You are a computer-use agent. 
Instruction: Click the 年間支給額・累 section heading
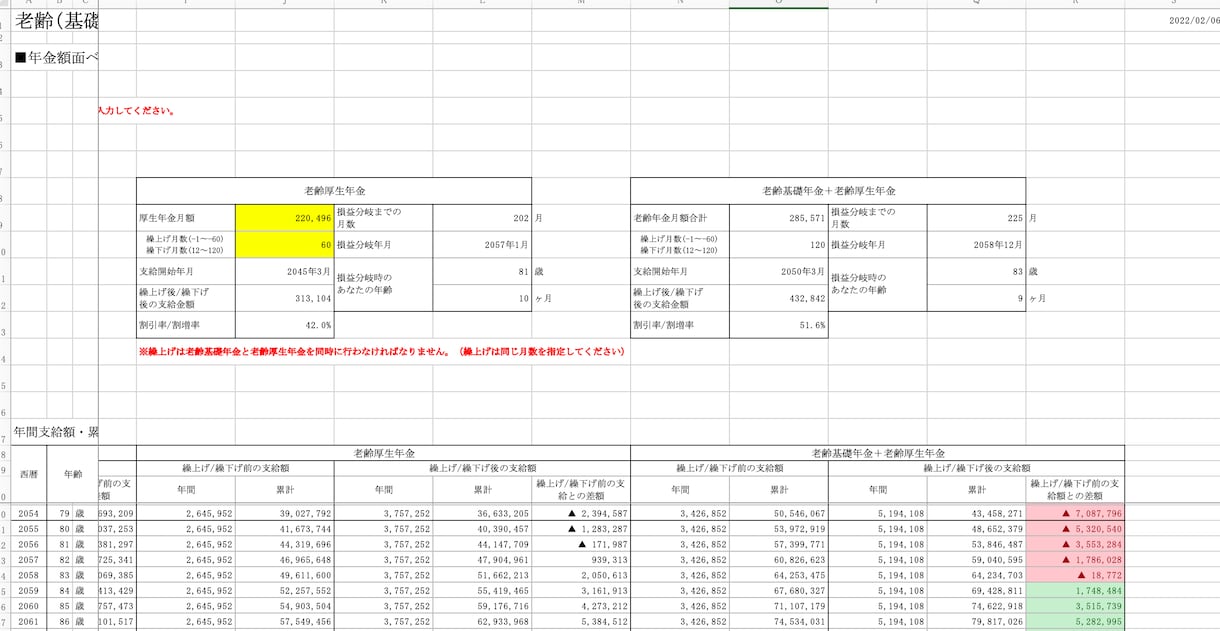[56, 433]
